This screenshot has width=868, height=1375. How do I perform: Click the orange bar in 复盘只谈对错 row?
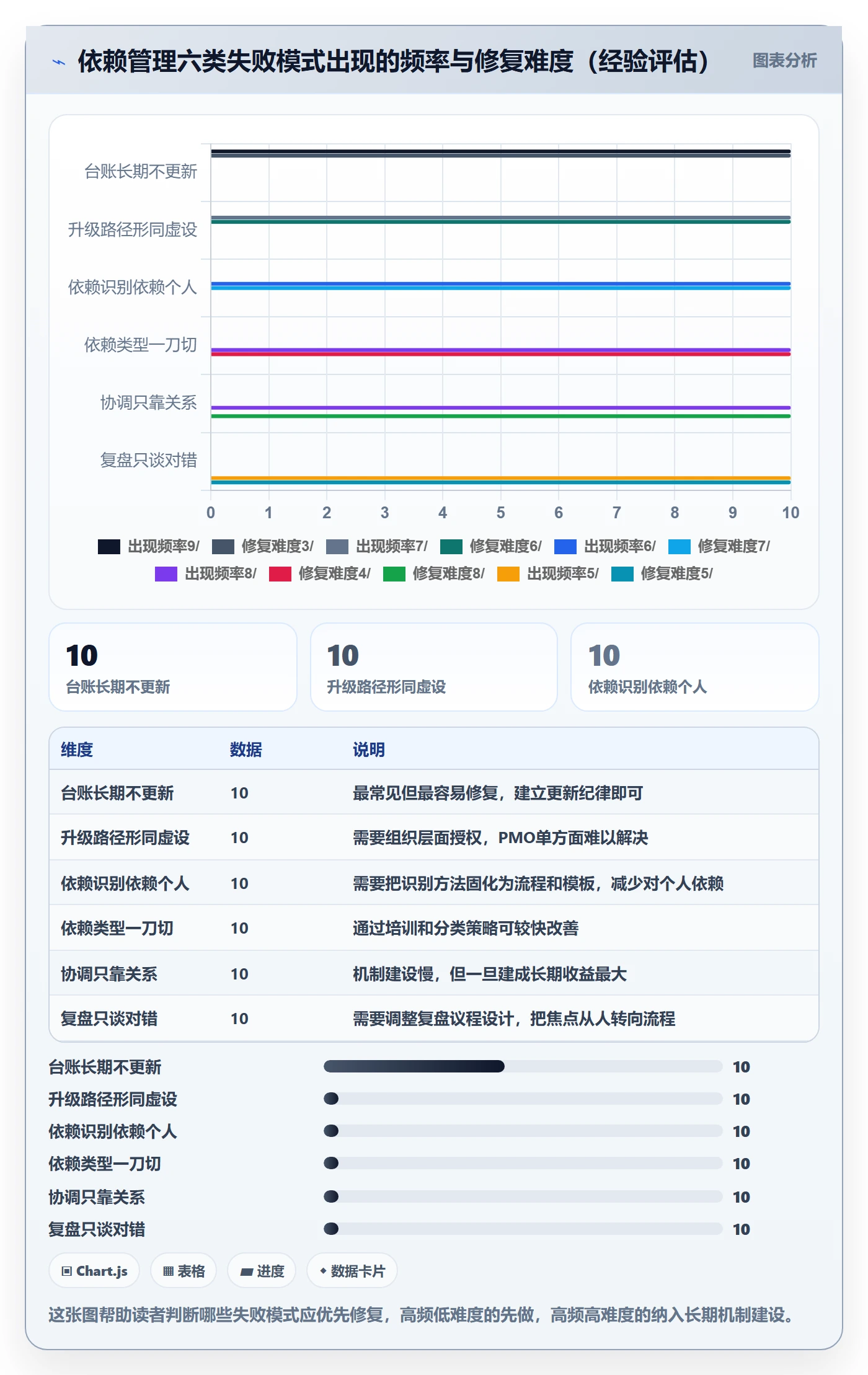[x=501, y=478]
